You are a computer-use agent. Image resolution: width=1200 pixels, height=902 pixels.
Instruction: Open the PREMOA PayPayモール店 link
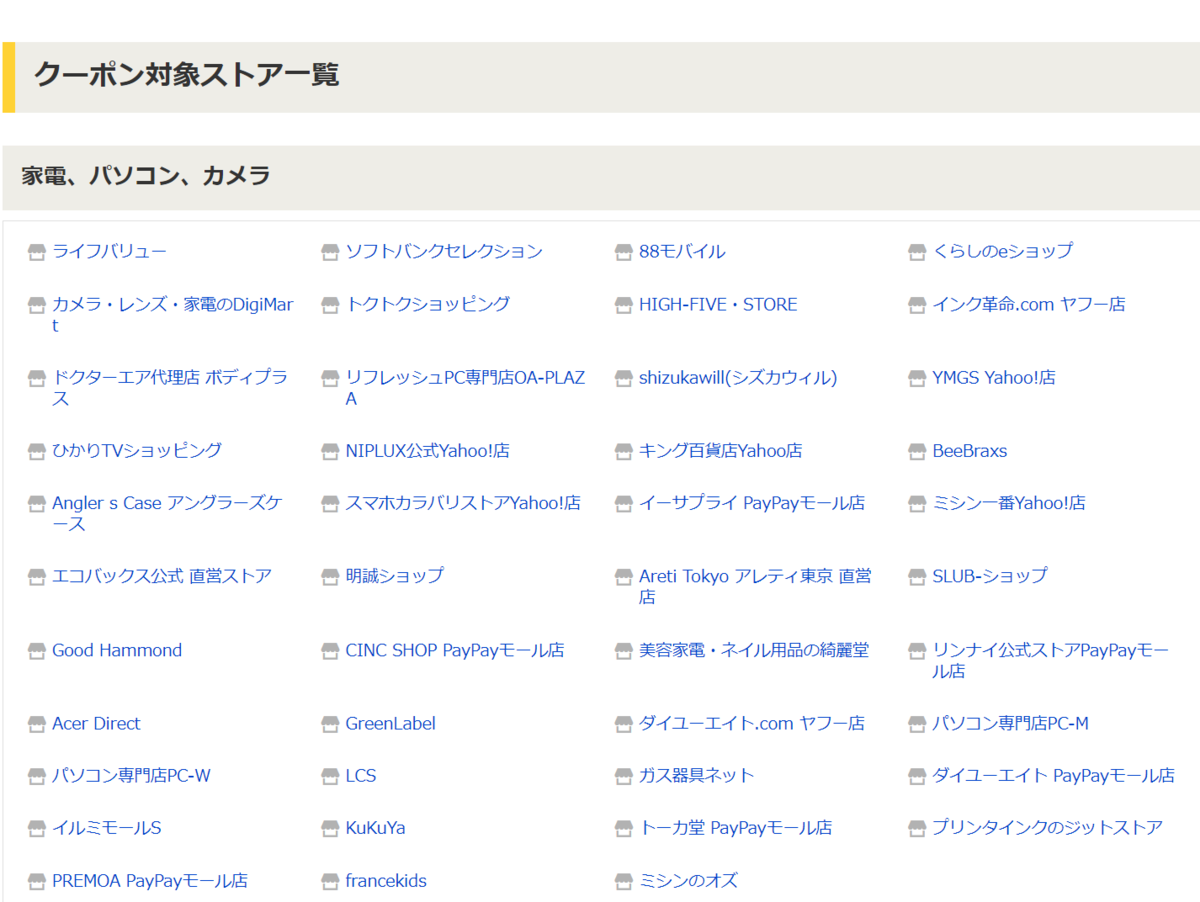(x=150, y=881)
